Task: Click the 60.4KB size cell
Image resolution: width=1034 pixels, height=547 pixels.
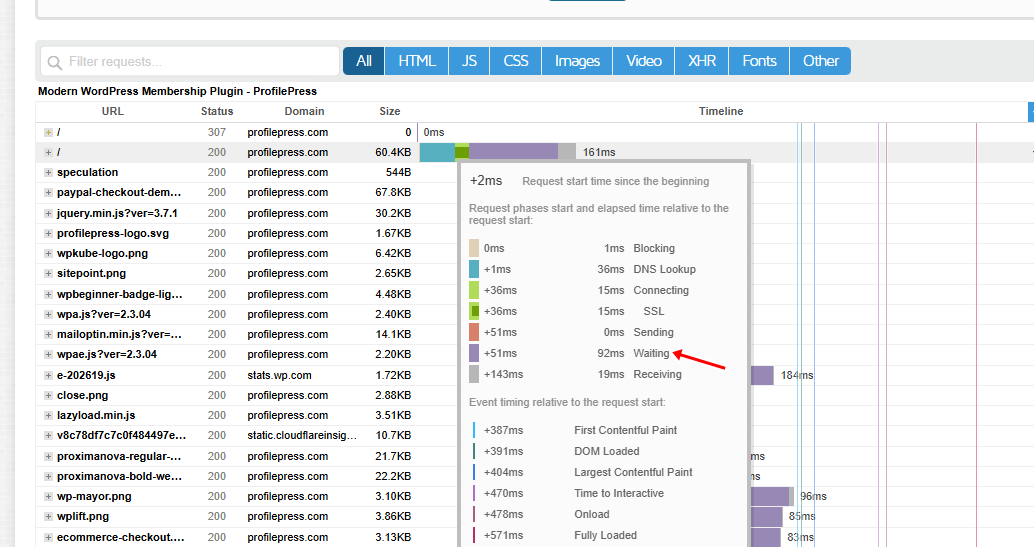Action: [393, 152]
